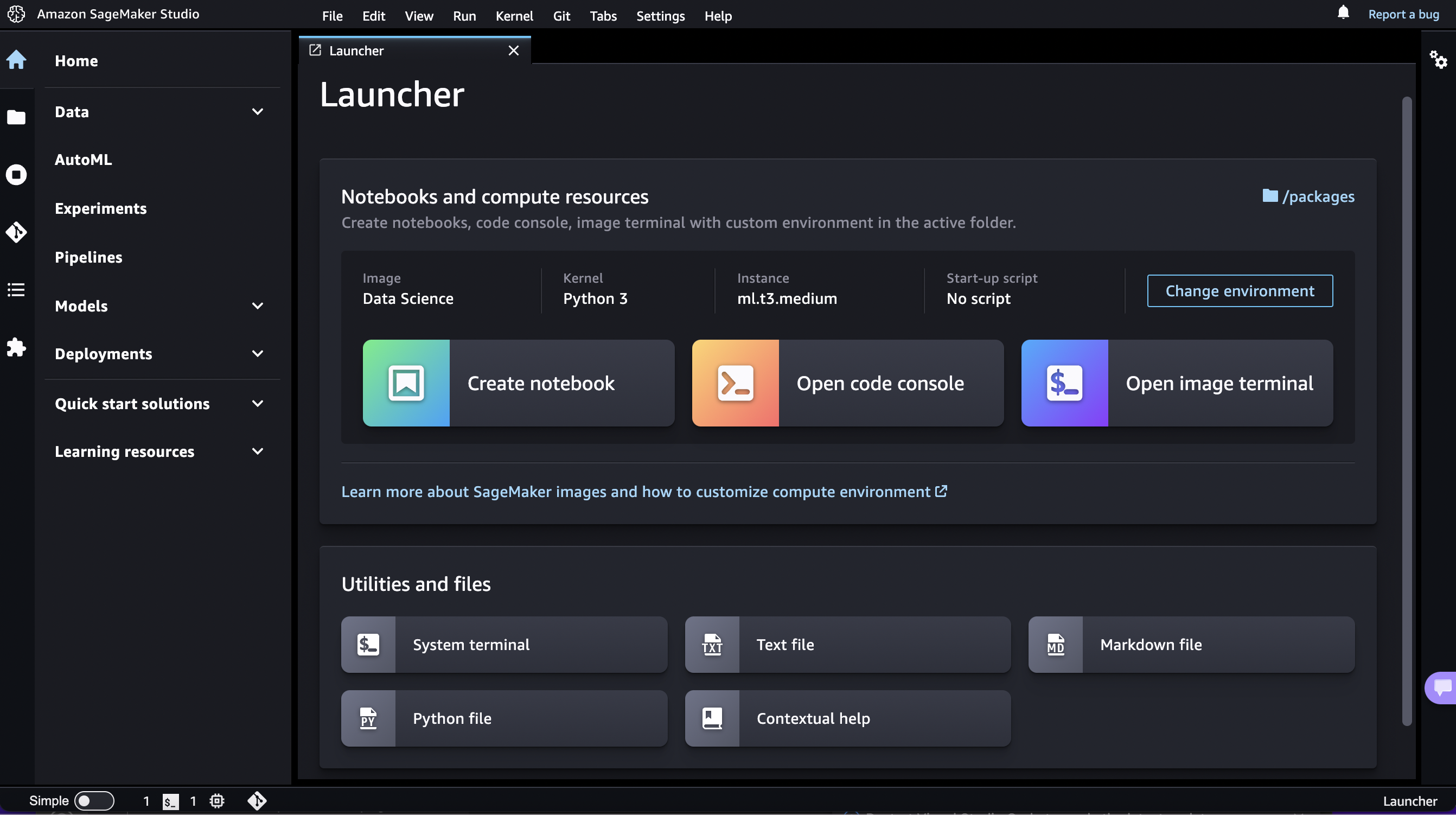Open the File menu
The image size is (1456, 815).
(332, 15)
